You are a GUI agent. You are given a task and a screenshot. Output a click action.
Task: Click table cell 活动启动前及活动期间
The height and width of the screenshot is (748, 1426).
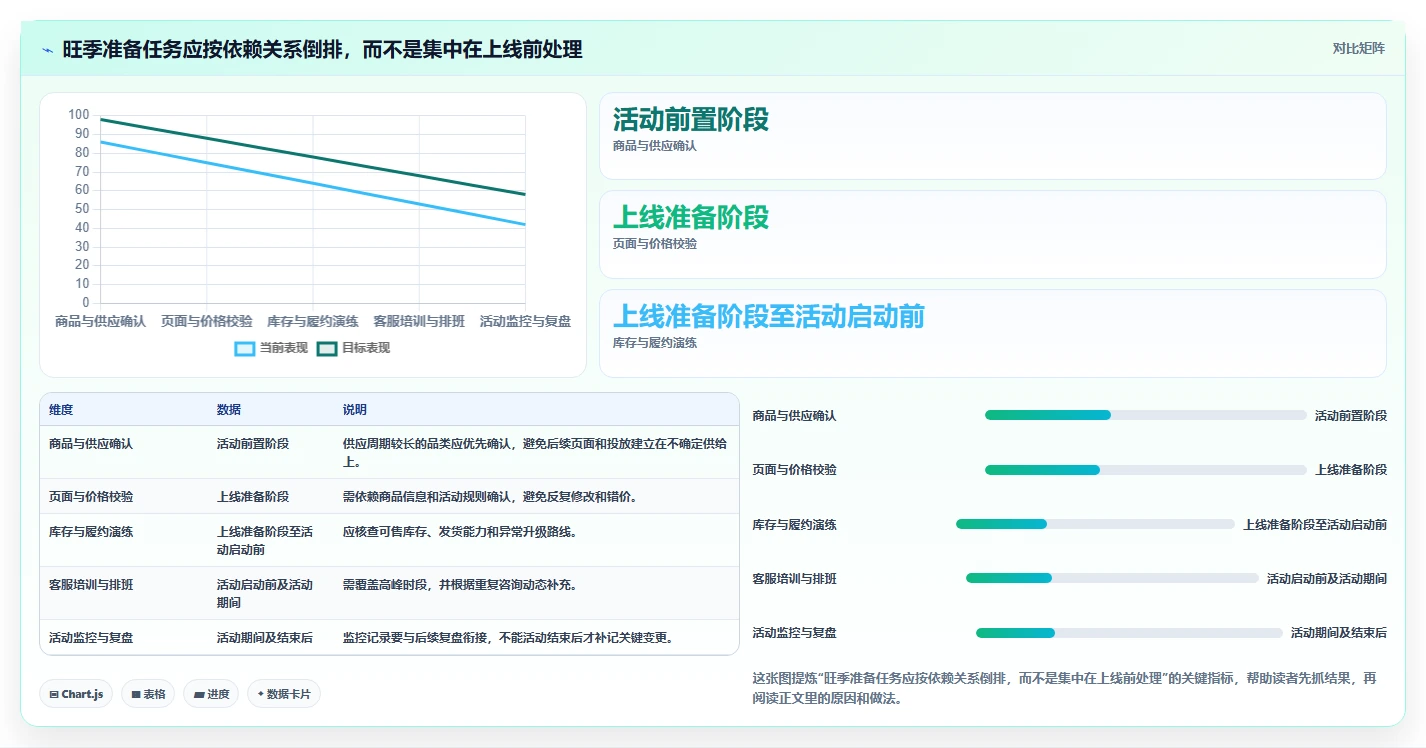pyautogui.click(x=271, y=593)
